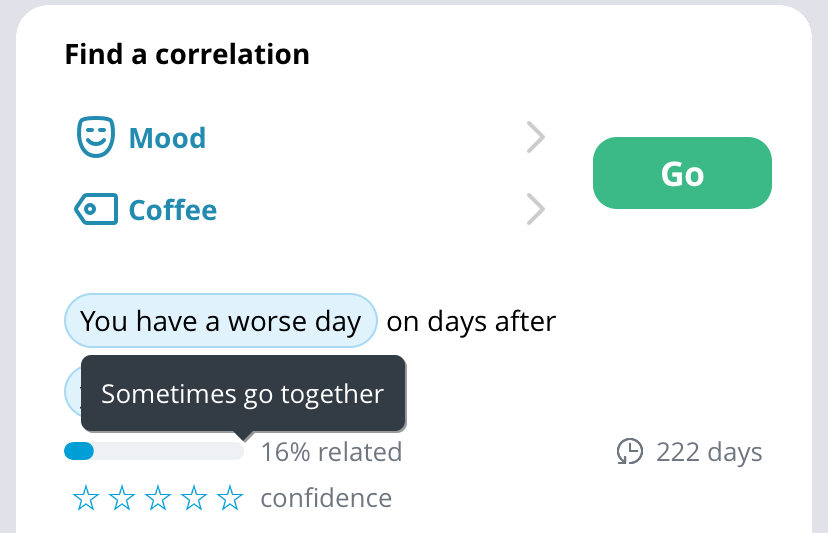This screenshot has width=828, height=533.
Task: Open the Coffee variable picker
Action: pos(310,209)
